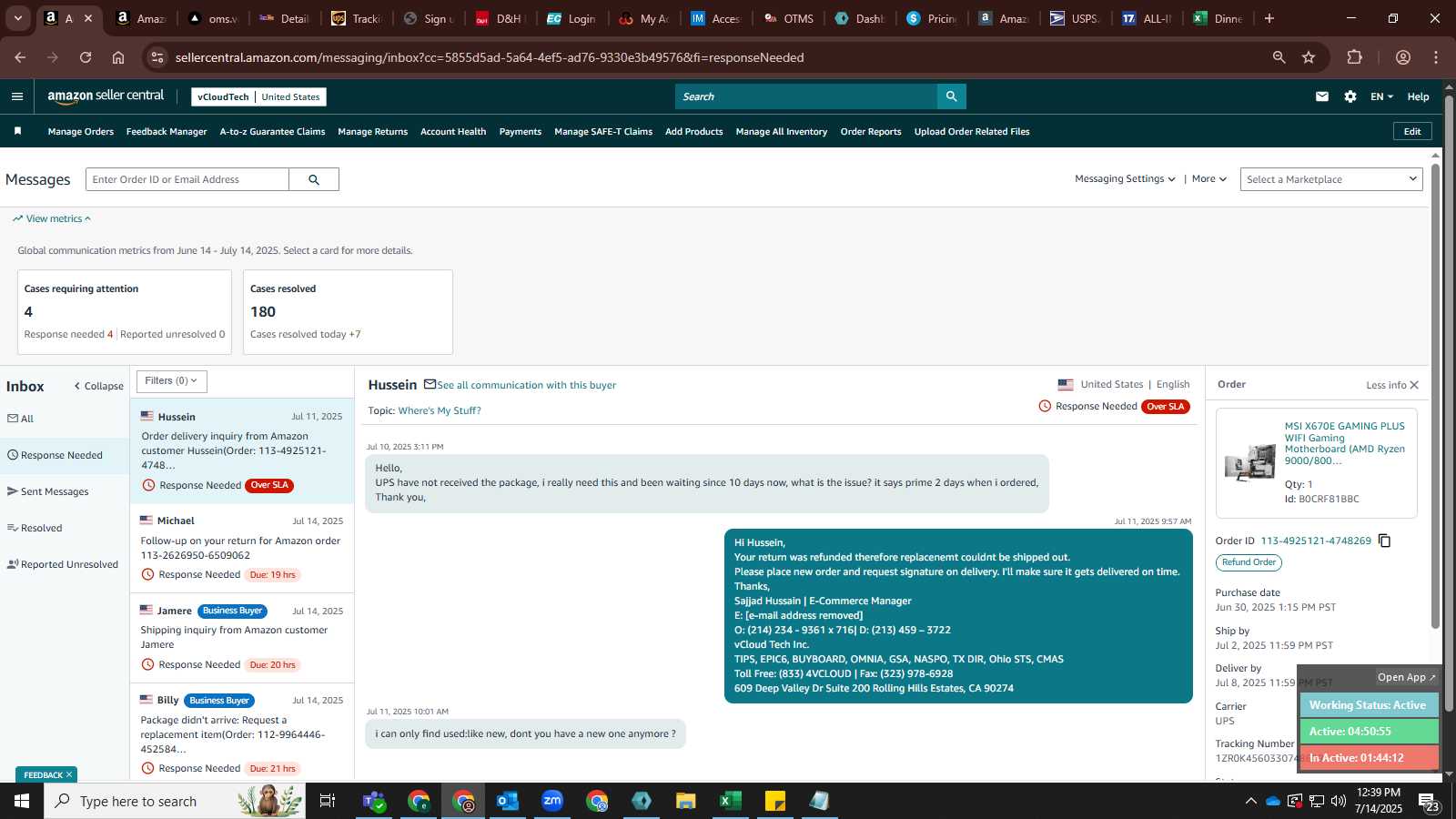The width and height of the screenshot is (1456, 819).
Task: Open Feedback Manager menu item
Action: [x=167, y=132]
